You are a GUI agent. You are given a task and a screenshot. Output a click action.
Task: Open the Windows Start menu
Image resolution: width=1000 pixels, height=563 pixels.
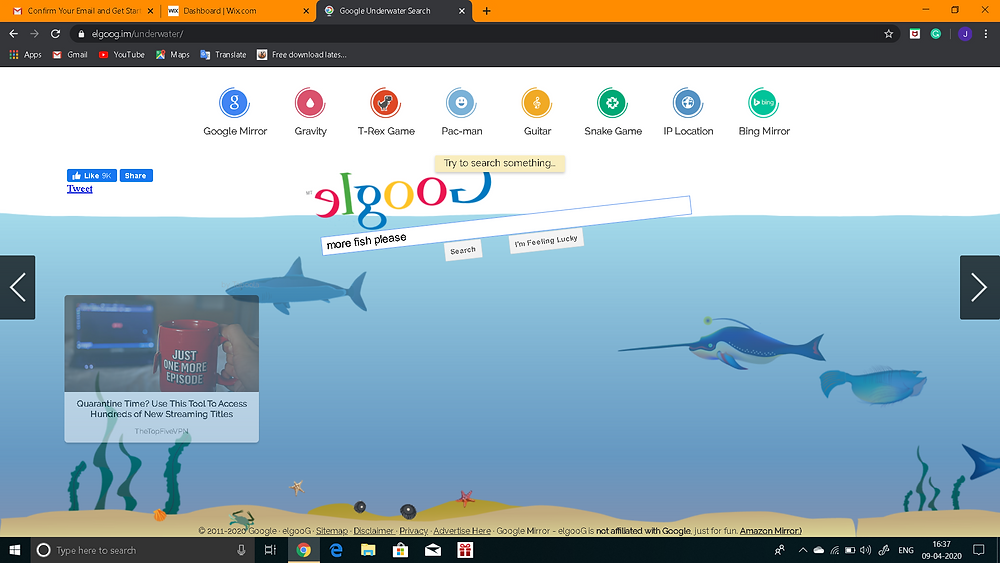click(15, 550)
